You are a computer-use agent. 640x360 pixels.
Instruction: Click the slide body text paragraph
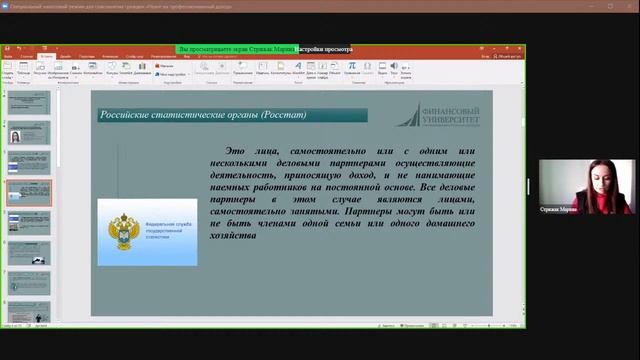coord(342,193)
